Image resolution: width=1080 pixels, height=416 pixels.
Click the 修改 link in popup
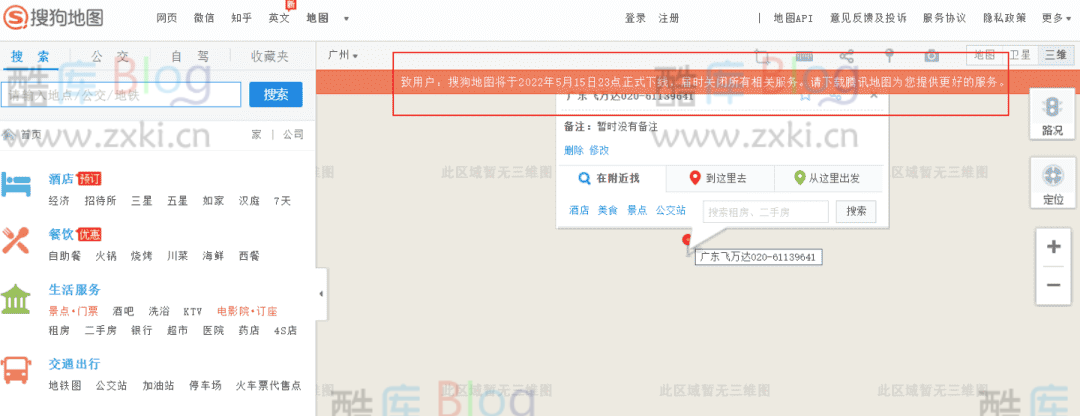[599, 150]
